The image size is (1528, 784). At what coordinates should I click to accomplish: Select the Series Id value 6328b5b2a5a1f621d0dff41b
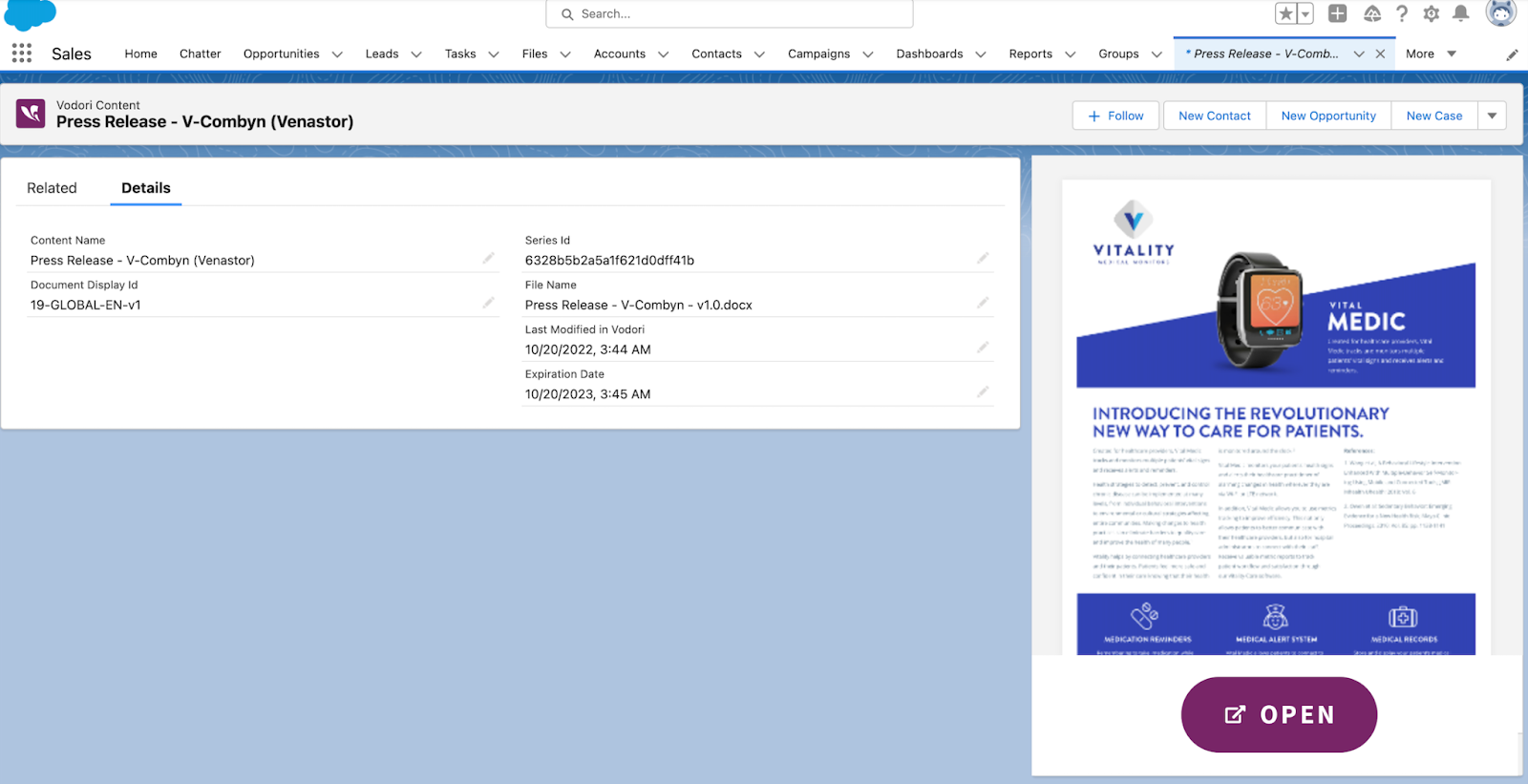(x=609, y=260)
